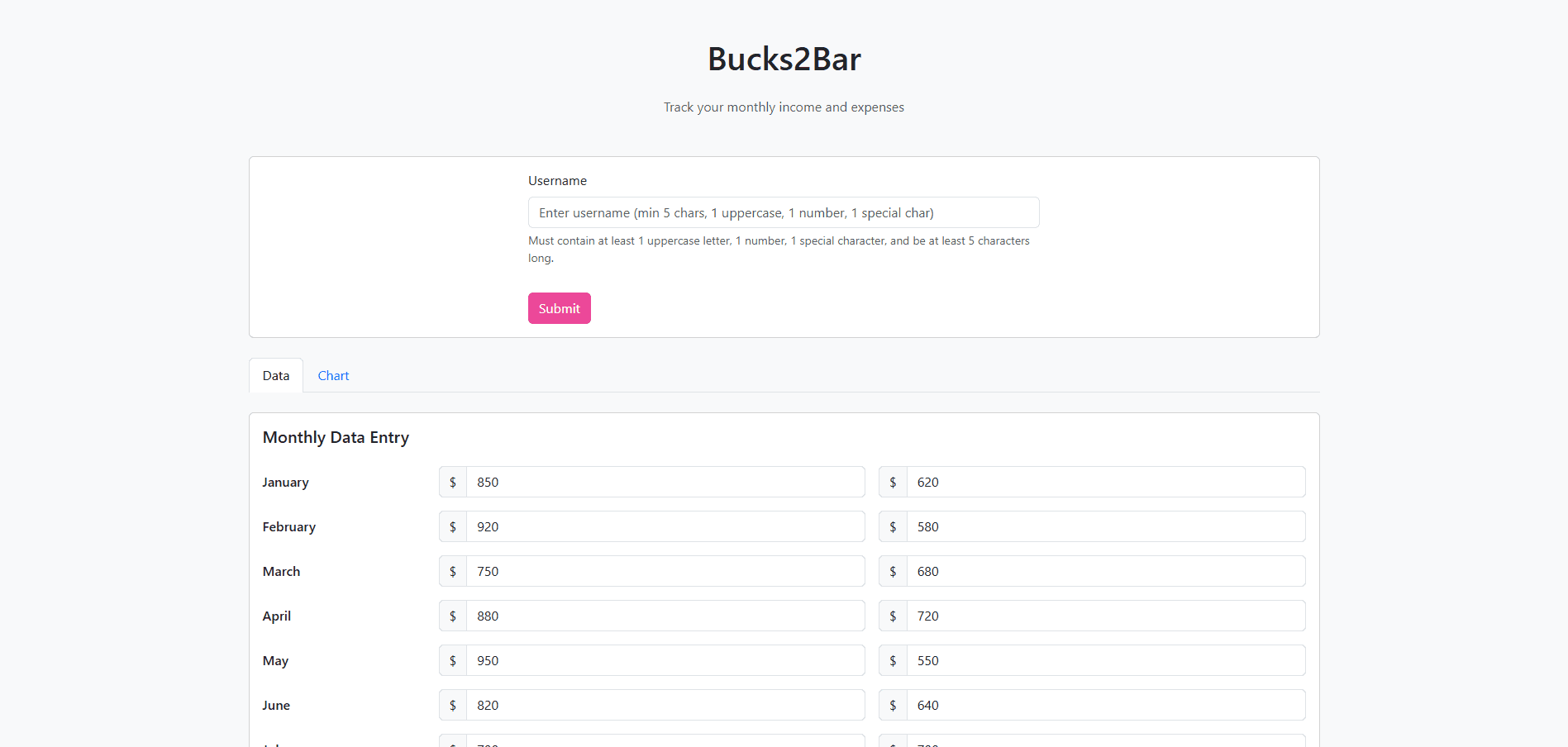Click the Bucks2Bar page heading
The width and height of the screenshot is (1568, 747).
click(x=784, y=59)
